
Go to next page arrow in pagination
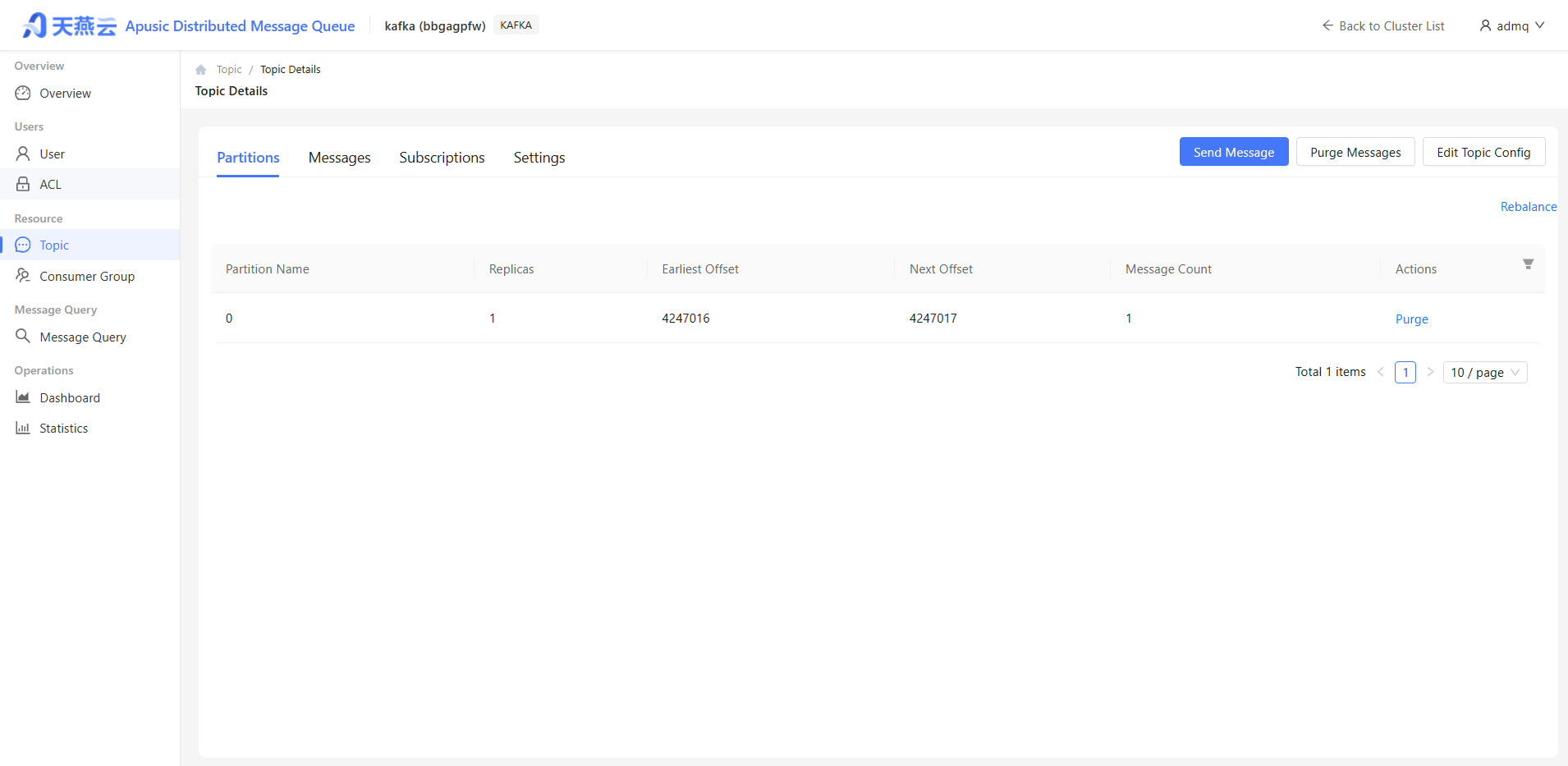click(x=1430, y=372)
